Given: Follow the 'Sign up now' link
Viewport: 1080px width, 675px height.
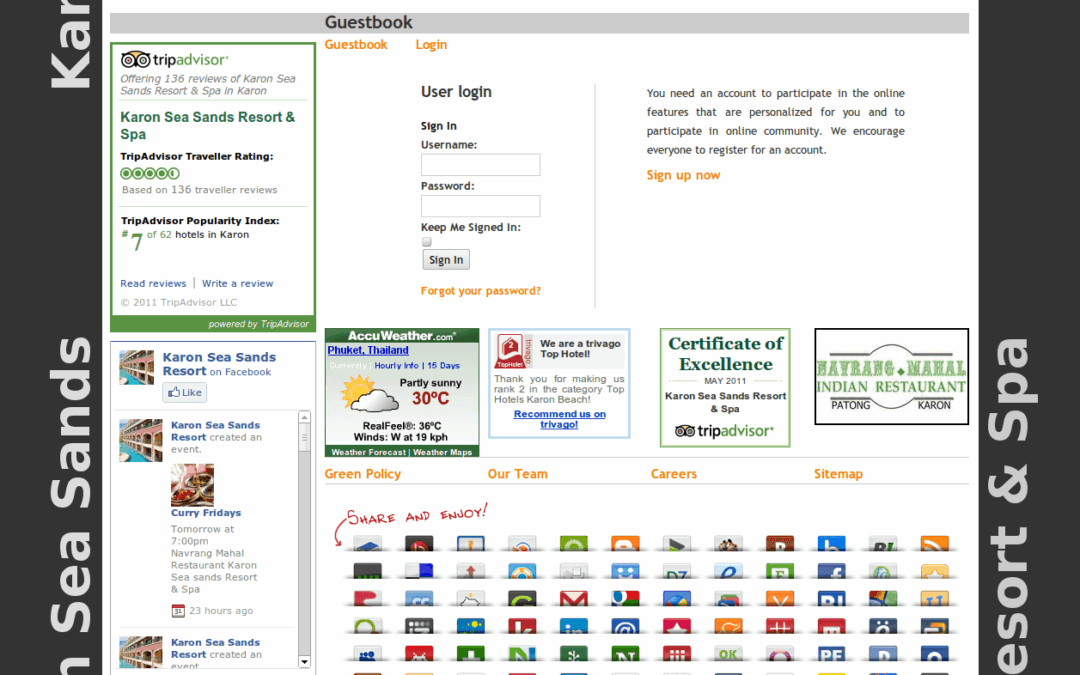Looking at the screenshot, I should [683, 175].
